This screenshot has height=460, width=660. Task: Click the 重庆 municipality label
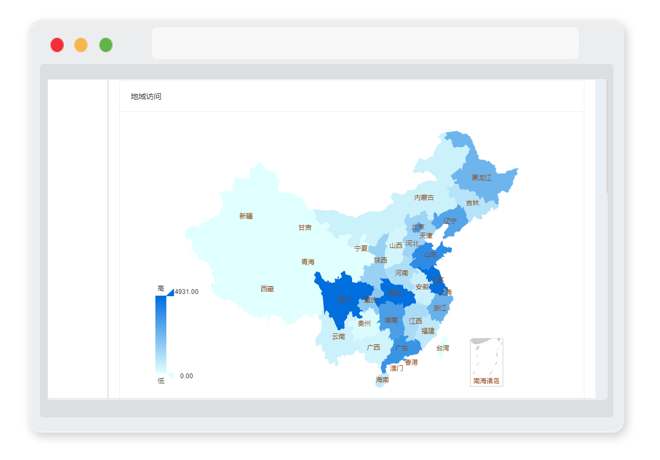pos(370,300)
